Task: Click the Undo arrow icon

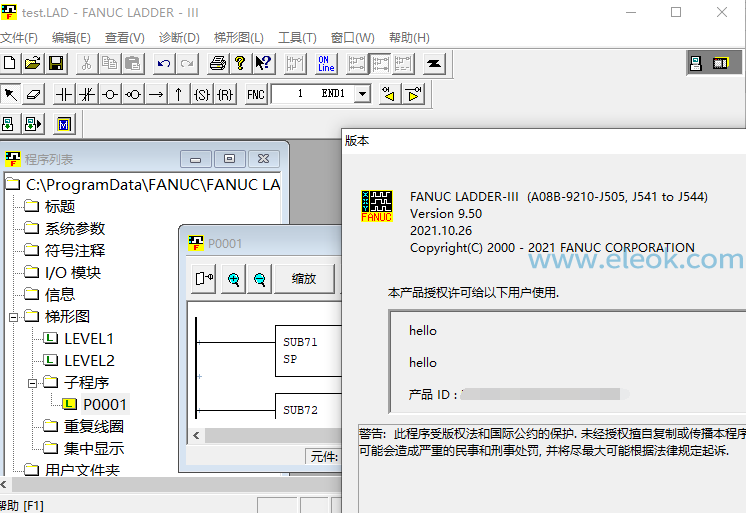Action: click(164, 63)
